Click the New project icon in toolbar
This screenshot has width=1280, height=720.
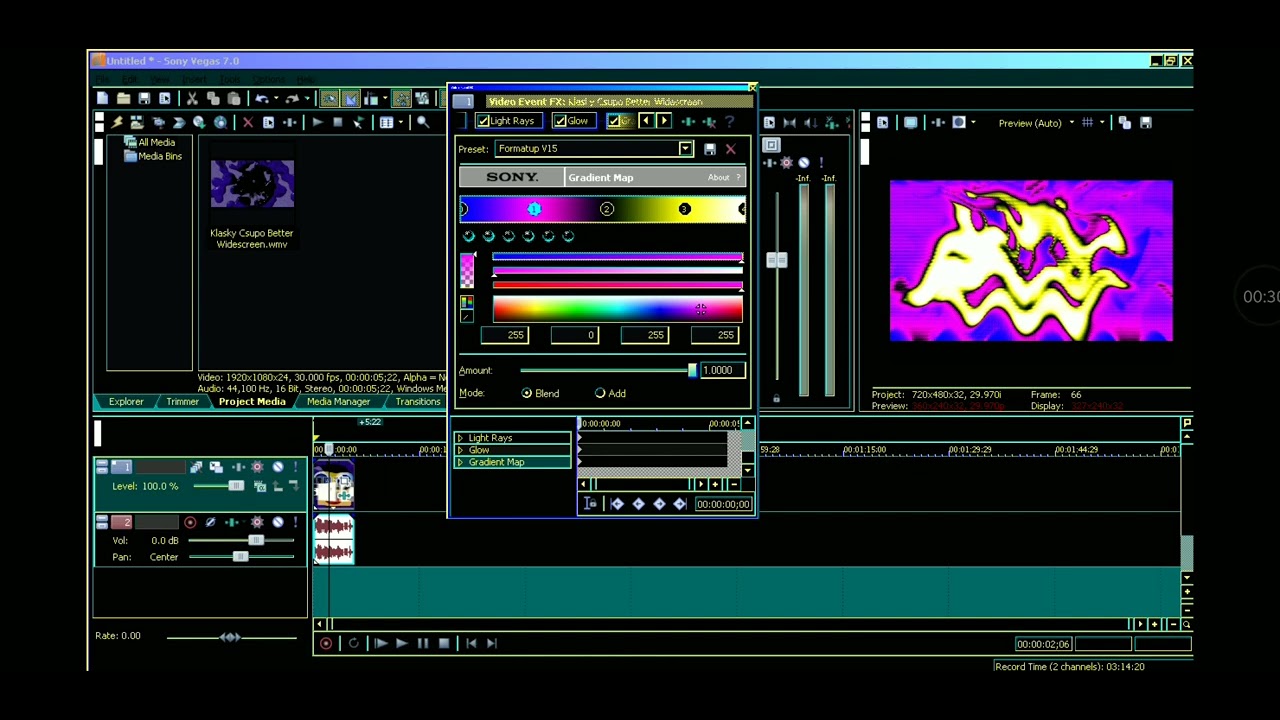tap(103, 98)
